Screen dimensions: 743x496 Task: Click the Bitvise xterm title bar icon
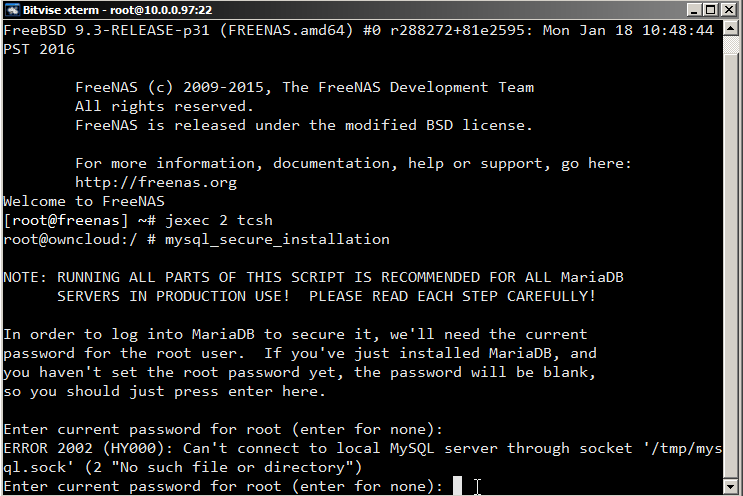(9, 9)
